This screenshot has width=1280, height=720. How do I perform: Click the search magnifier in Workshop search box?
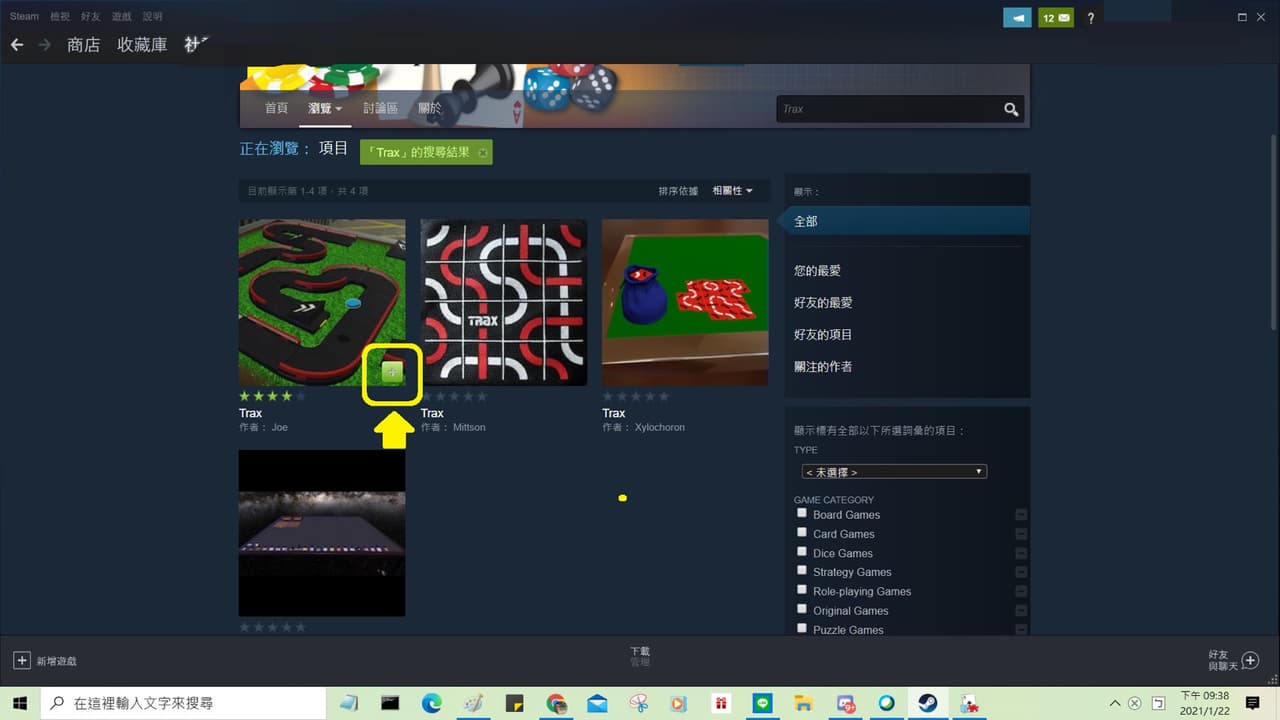click(x=1011, y=109)
